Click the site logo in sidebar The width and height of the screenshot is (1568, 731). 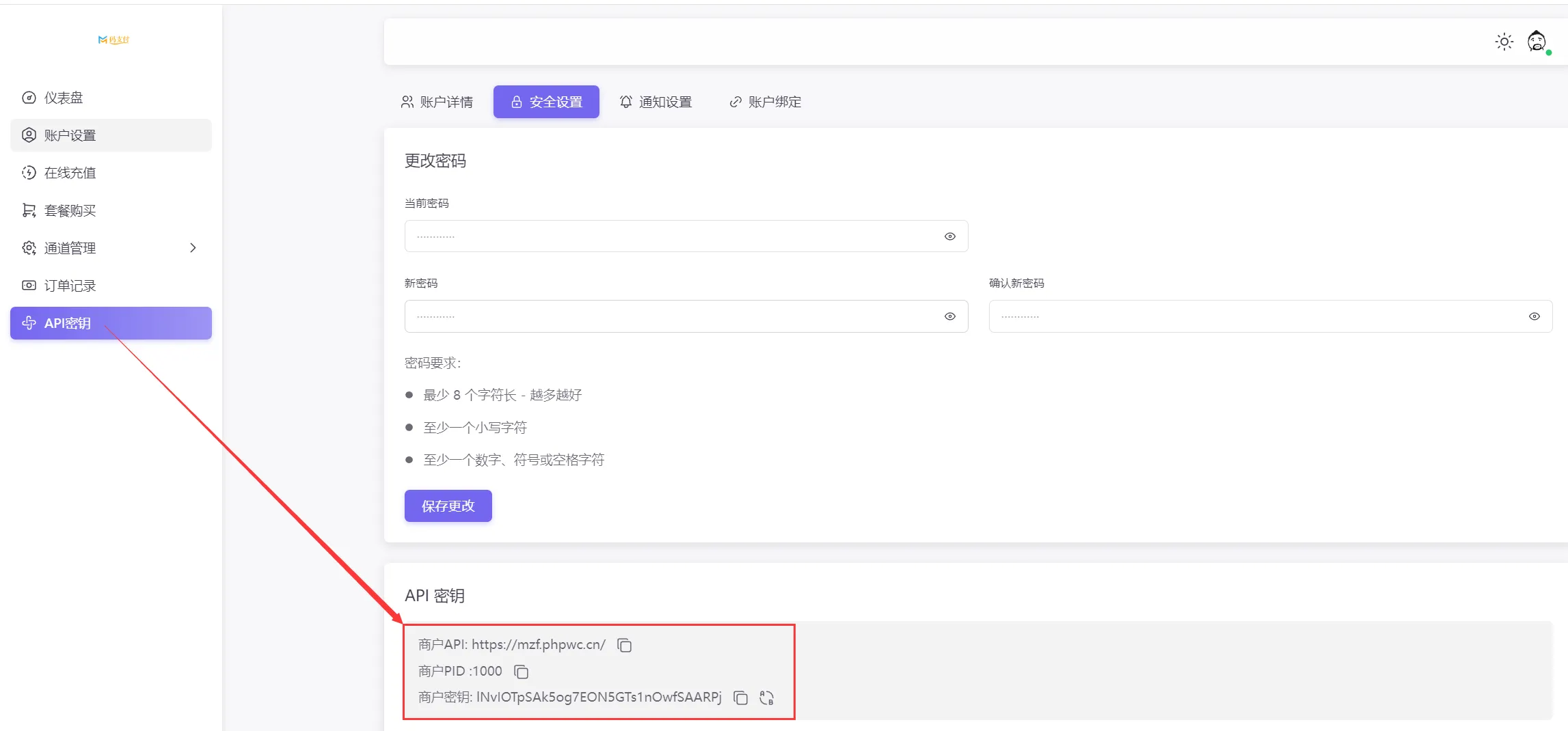(x=113, y=40)
